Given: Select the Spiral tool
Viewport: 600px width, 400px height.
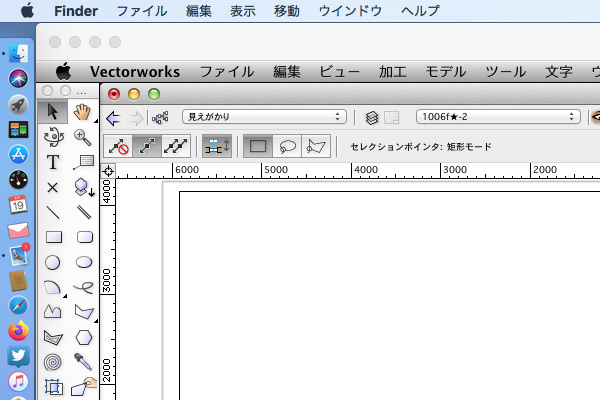Looking at the screenshot, I should pos(52,362).
